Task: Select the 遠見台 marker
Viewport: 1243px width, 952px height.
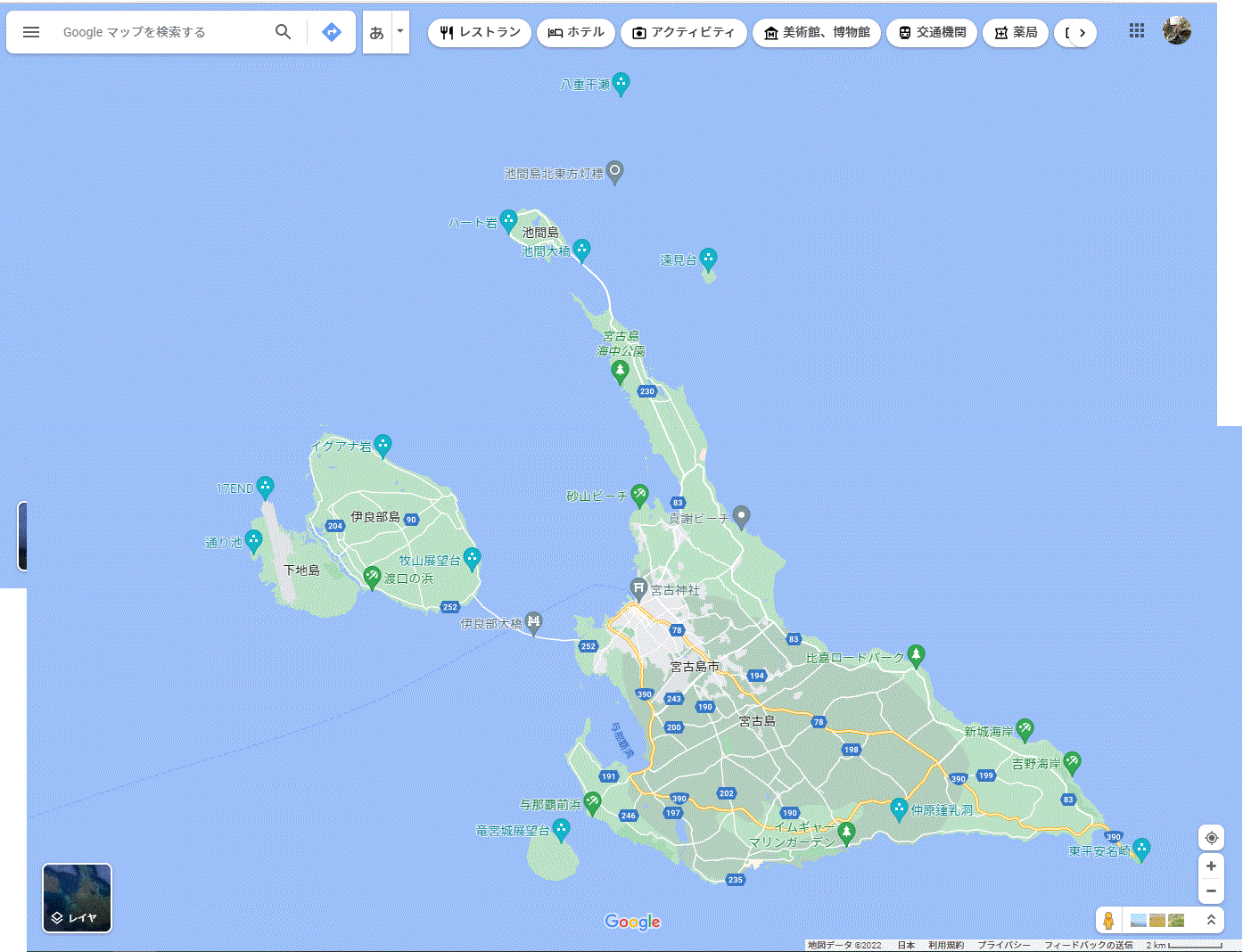Action: coord(709,259)
